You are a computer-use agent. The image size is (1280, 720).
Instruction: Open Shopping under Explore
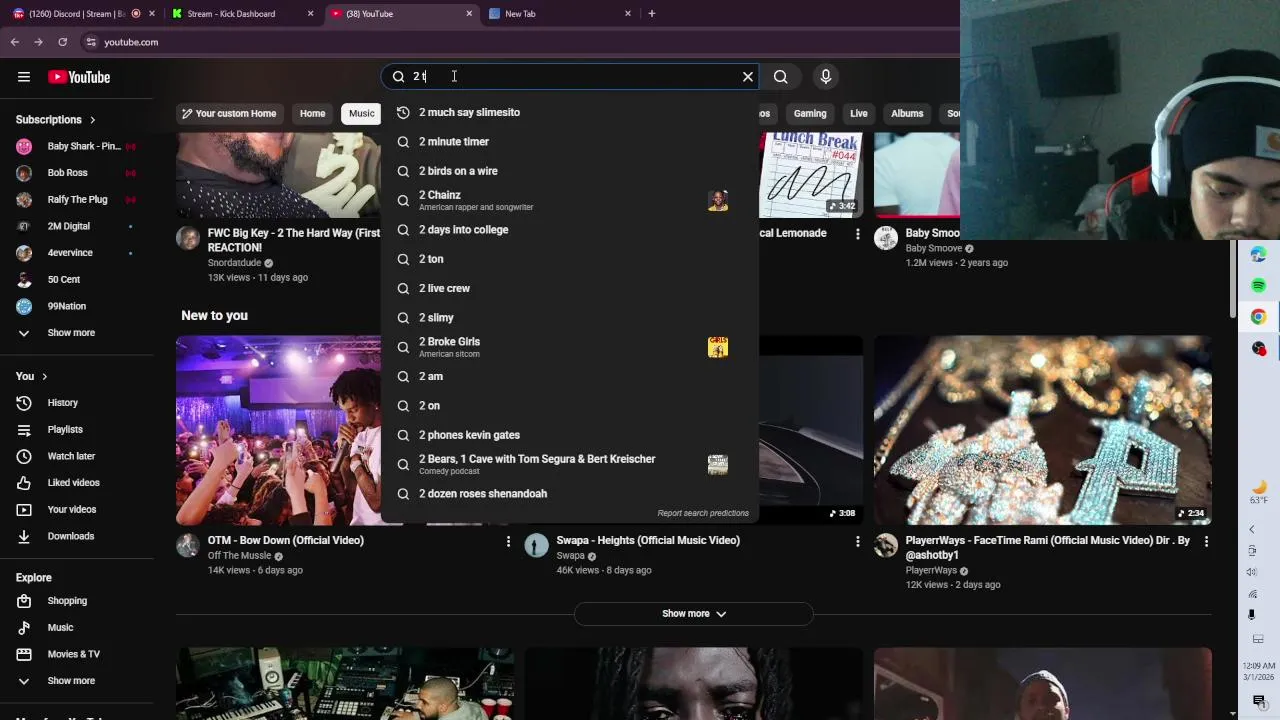[76, 601]
